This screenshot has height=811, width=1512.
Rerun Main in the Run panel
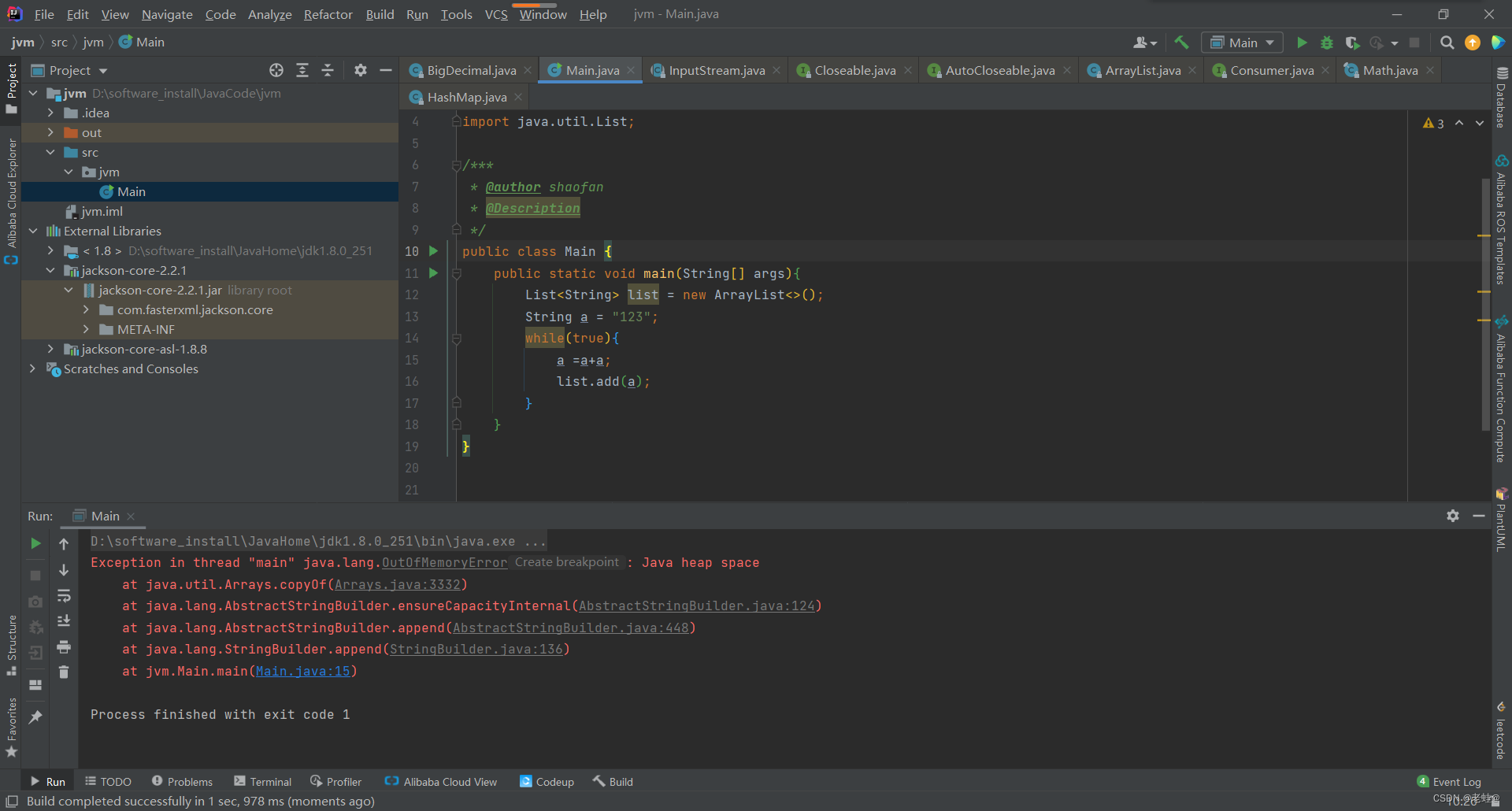pos(35,543)
